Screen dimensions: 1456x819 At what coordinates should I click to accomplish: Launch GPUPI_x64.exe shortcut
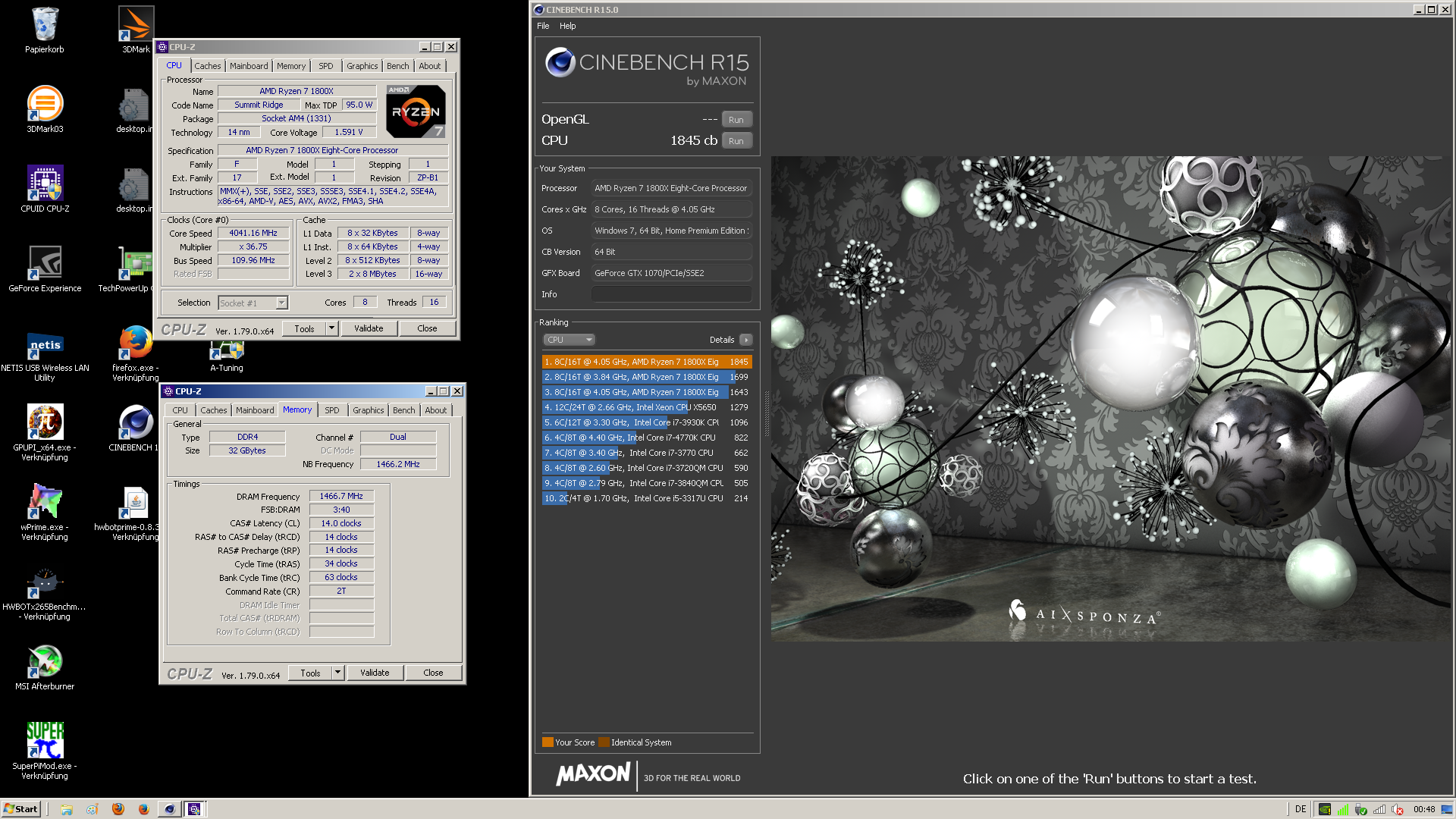point(45,433)
